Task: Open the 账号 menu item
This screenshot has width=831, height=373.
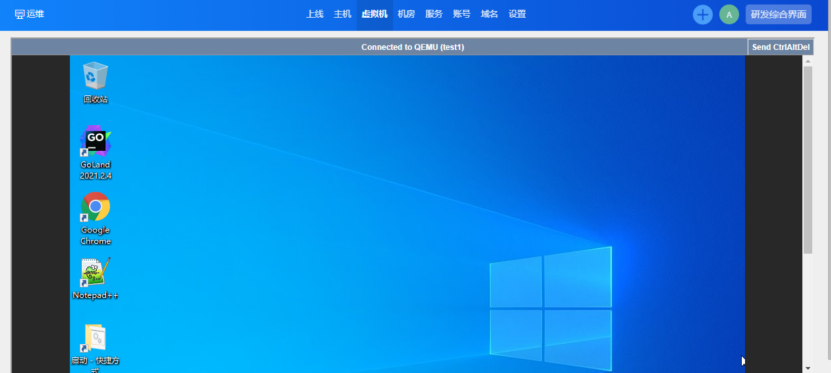Action: (462, 14)
